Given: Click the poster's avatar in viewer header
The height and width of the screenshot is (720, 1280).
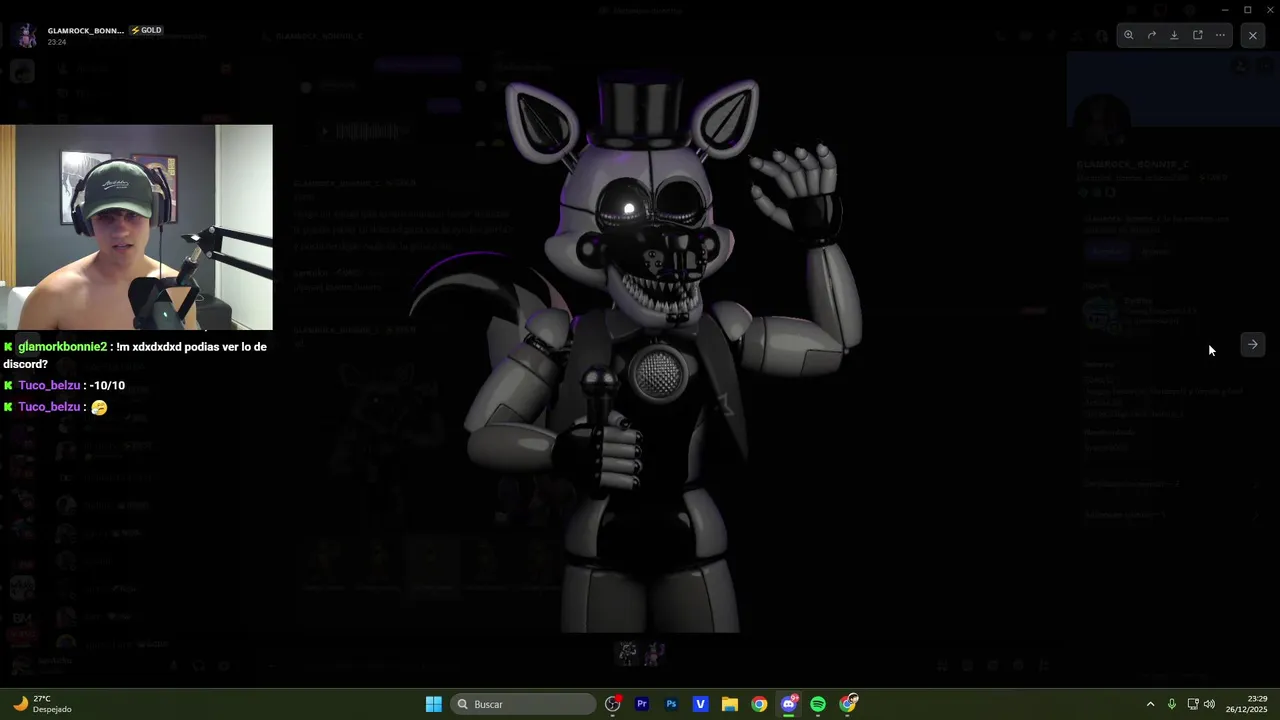Looking at the screenshot, I should [28, 36].
